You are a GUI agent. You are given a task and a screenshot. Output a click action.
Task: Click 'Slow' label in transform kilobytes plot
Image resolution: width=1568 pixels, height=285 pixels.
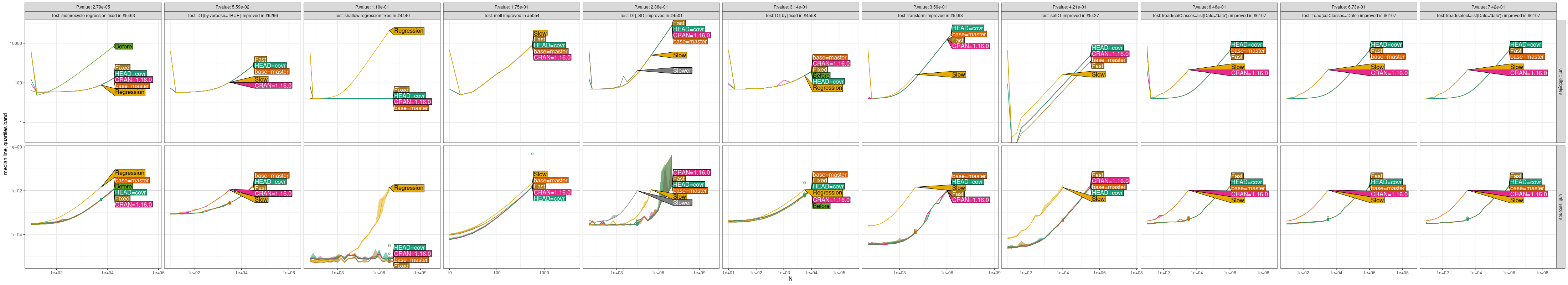(959, 74)
